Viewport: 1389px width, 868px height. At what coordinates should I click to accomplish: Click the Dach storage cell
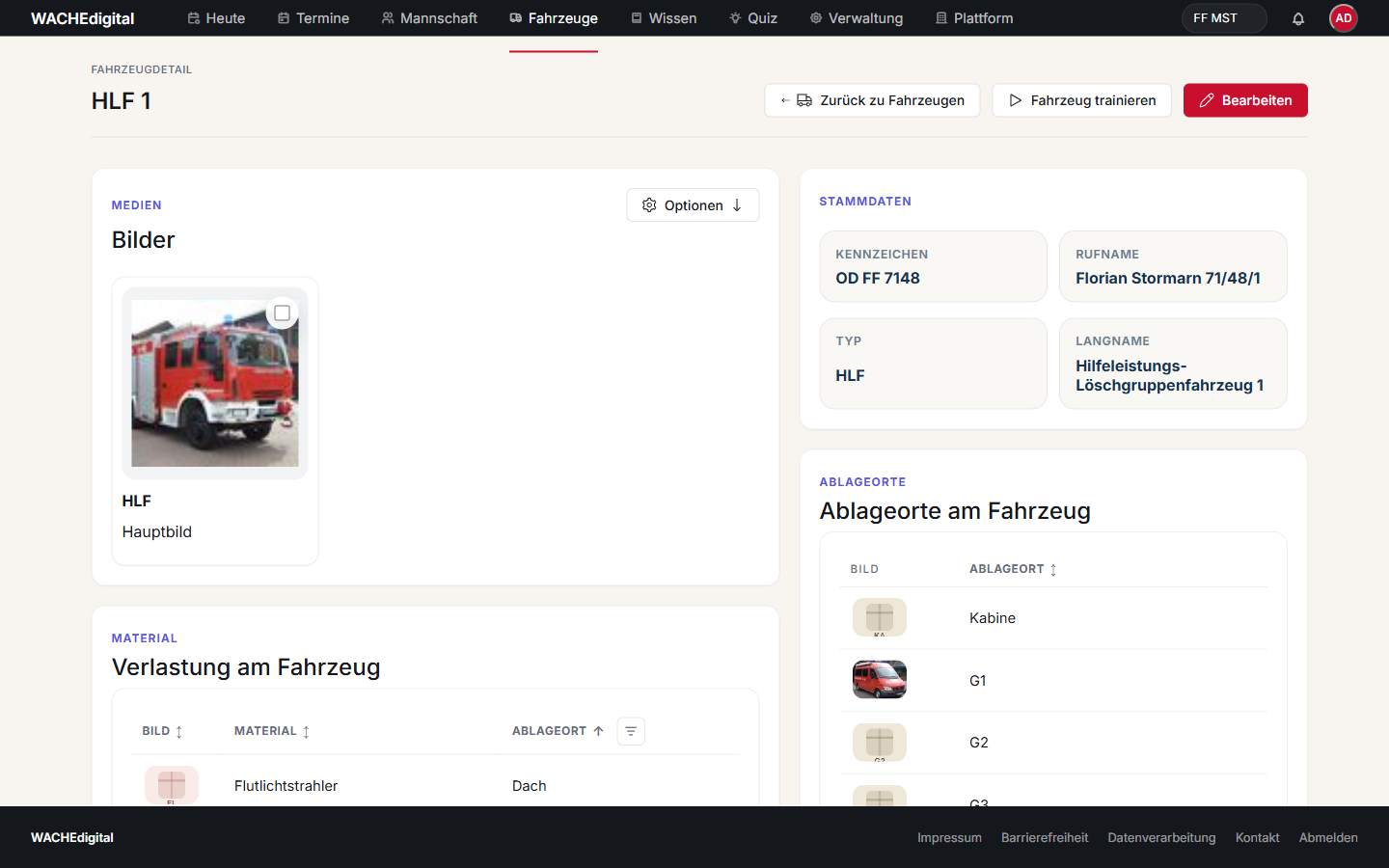(530, 786)
